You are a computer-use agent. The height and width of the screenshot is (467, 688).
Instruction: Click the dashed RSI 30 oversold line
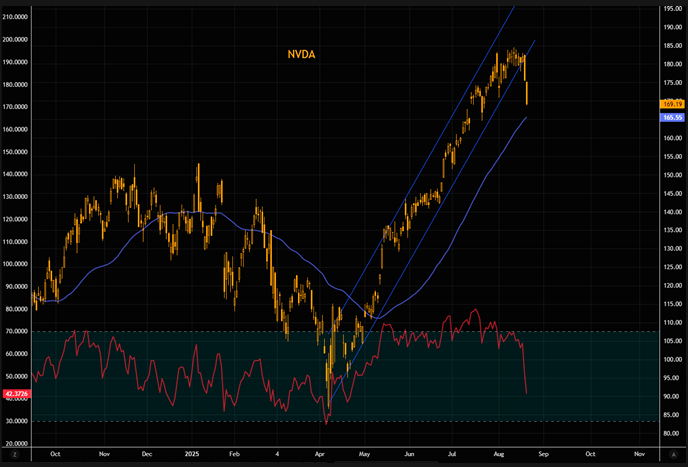click(200, 421)
